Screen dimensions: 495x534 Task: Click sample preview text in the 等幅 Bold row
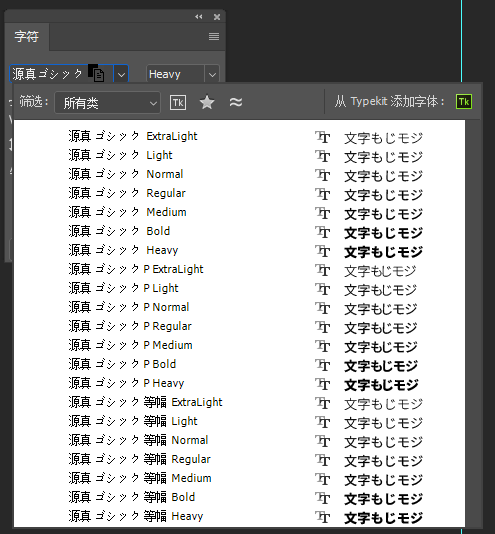[x=383, y=499]
